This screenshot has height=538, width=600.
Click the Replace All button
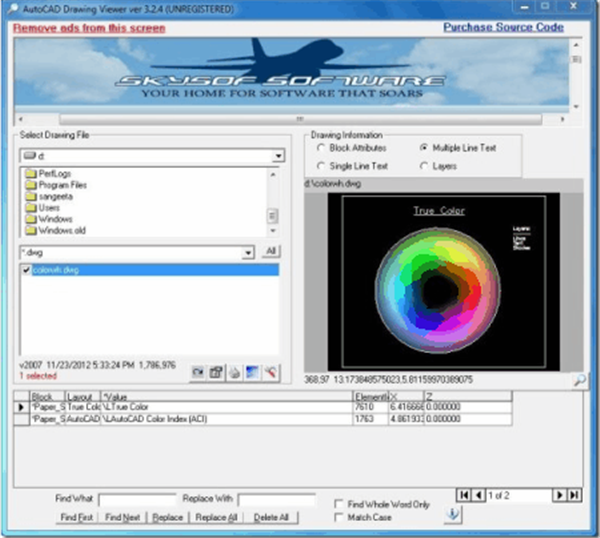216,517
